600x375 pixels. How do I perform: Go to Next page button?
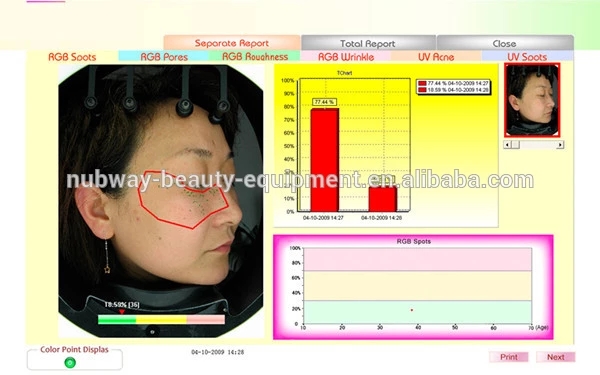tap(556, 357)
